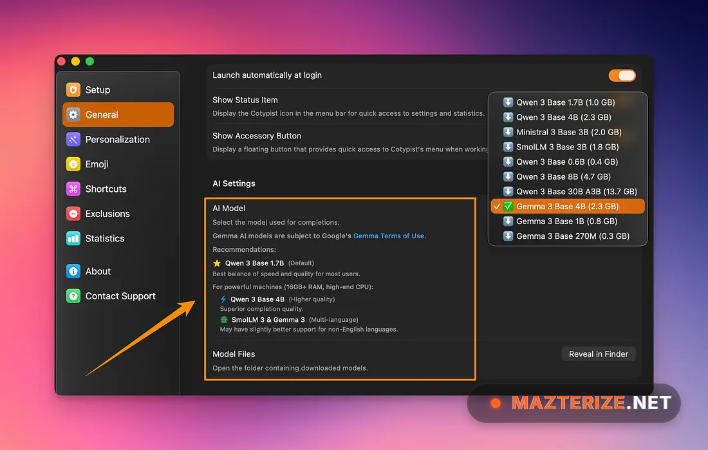The height and width of the screenshot is (450, 708).
Task: Click the green Contact Support icon
Action: 73,296
